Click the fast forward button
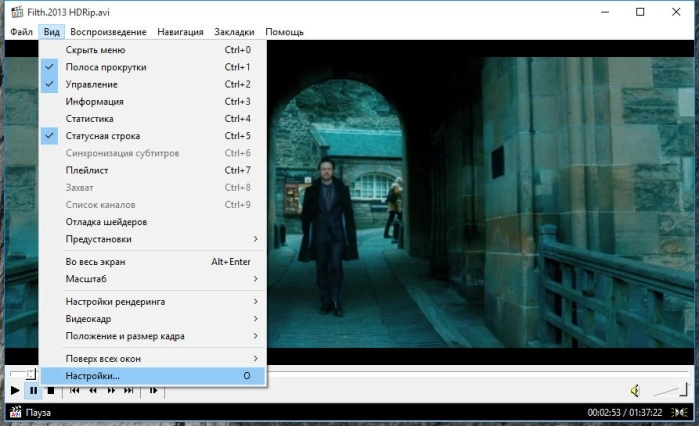This screenshot has width=699, height=426. pyautogui.click(x=111, y=391)
